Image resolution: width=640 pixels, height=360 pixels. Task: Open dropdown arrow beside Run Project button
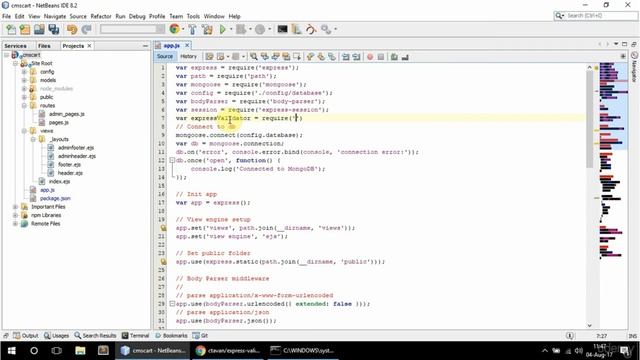point(231,29)
